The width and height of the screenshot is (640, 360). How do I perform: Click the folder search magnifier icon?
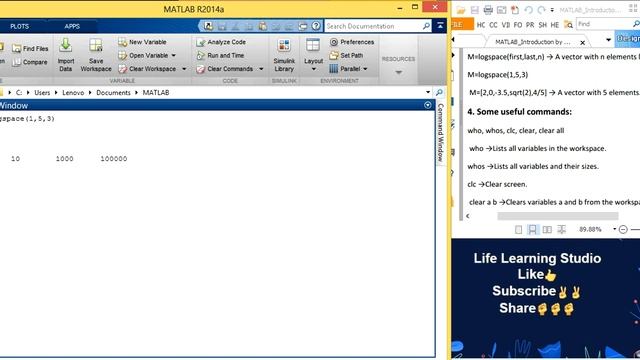[439, 93]
